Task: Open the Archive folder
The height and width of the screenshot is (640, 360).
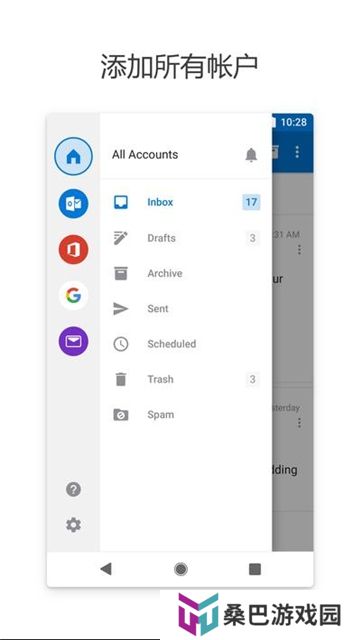Action: point(186,273)
